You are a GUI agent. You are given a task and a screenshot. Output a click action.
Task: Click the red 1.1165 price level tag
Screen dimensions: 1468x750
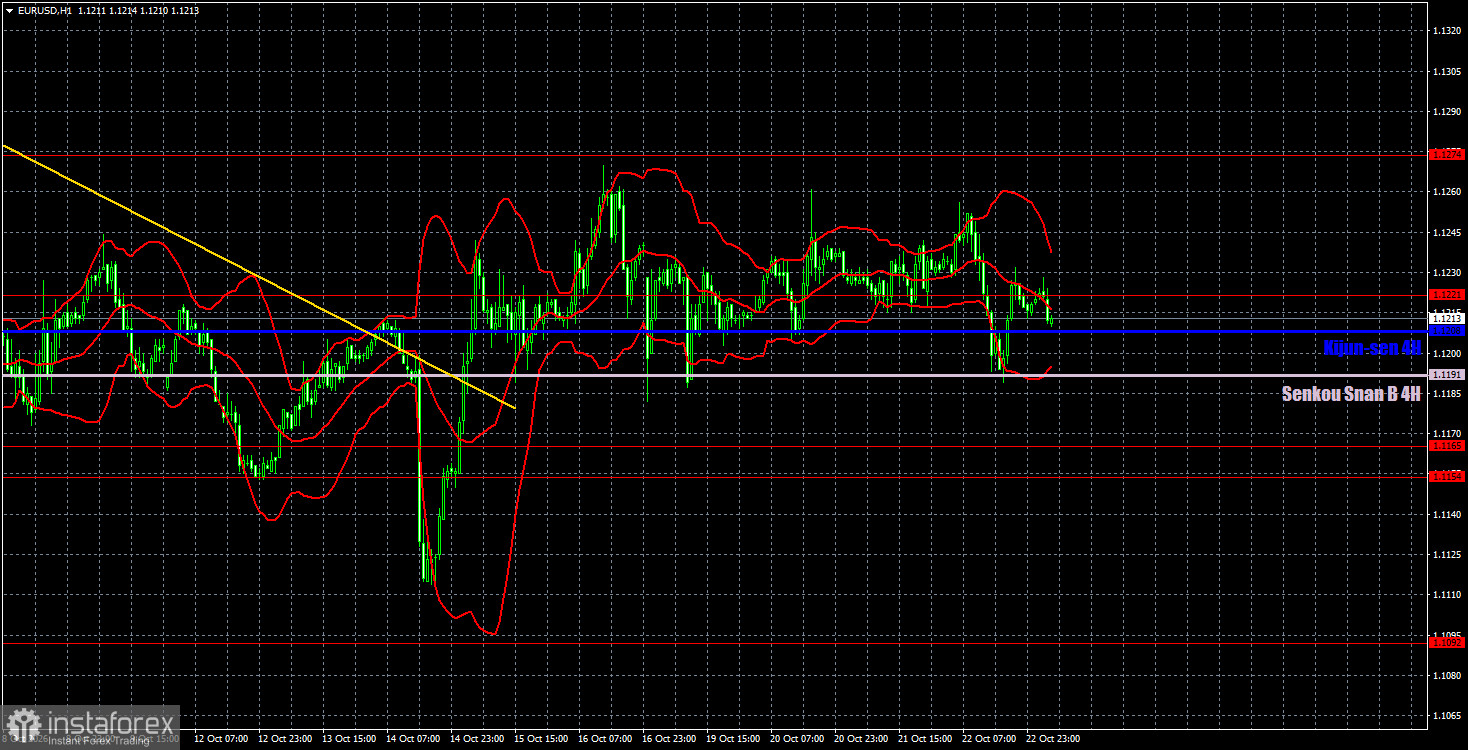coord(1447,446)
